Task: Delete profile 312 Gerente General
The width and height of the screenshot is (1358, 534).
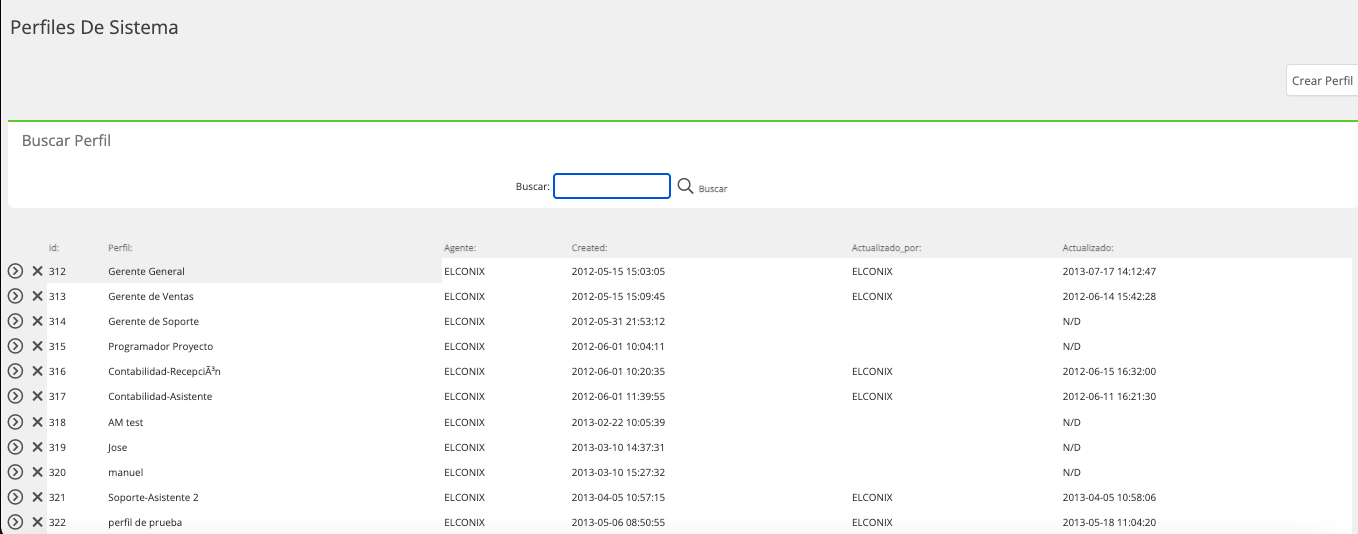Action: (x=37, y=271)
